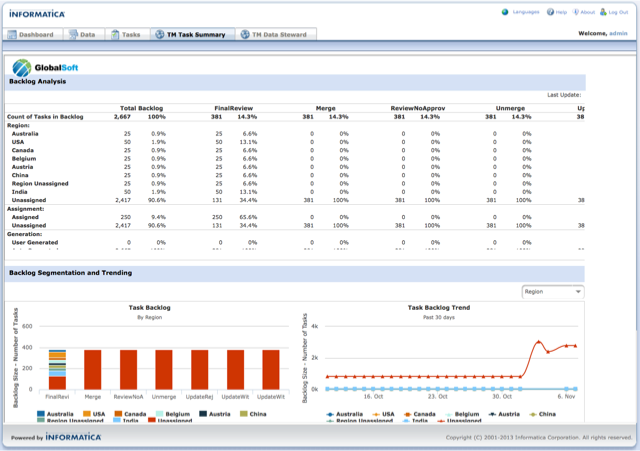Screen dimensions: 640x451
Task: Select the USA region row label
Action: pos(18,142)
